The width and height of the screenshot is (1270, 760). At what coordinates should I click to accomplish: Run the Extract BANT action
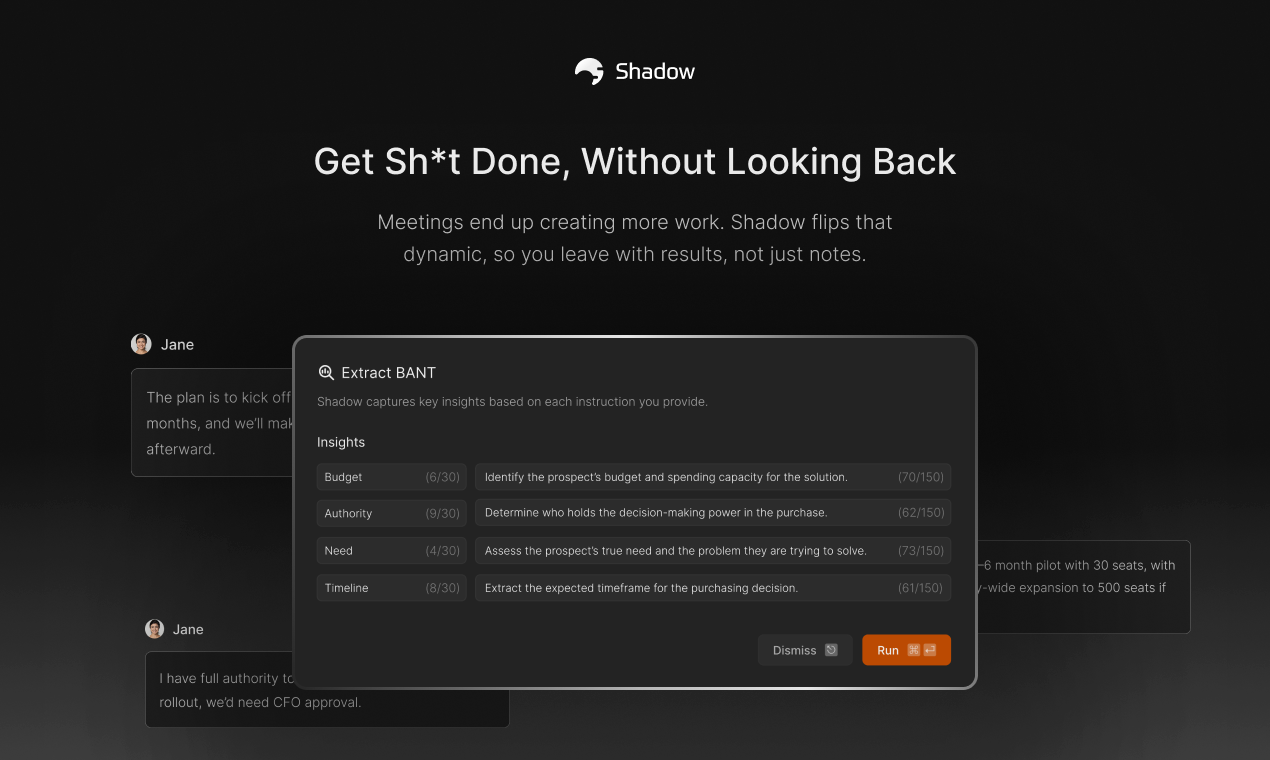(906, 650)
